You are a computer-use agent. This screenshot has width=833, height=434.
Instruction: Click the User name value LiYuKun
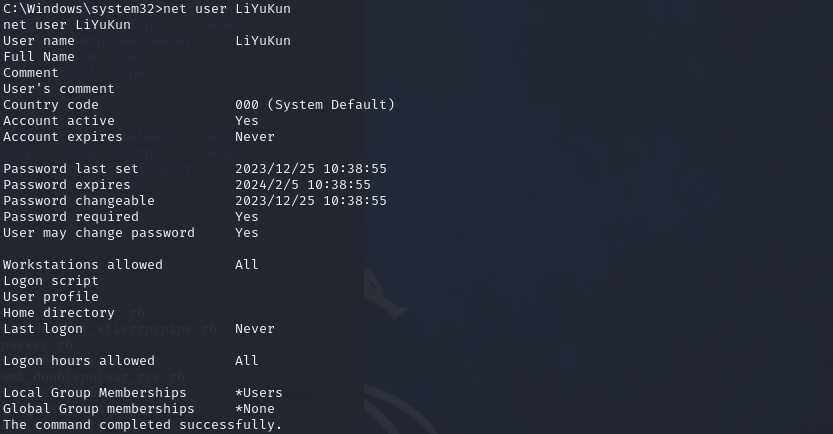[x=263, y=41]
